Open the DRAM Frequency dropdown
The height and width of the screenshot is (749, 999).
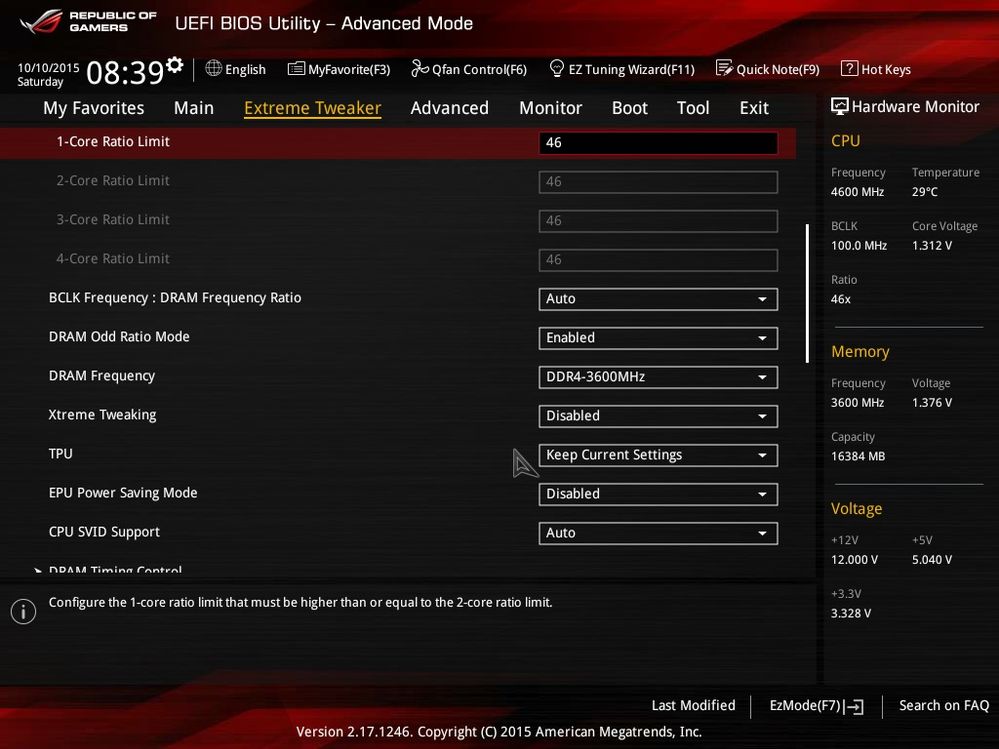point(658,377)
